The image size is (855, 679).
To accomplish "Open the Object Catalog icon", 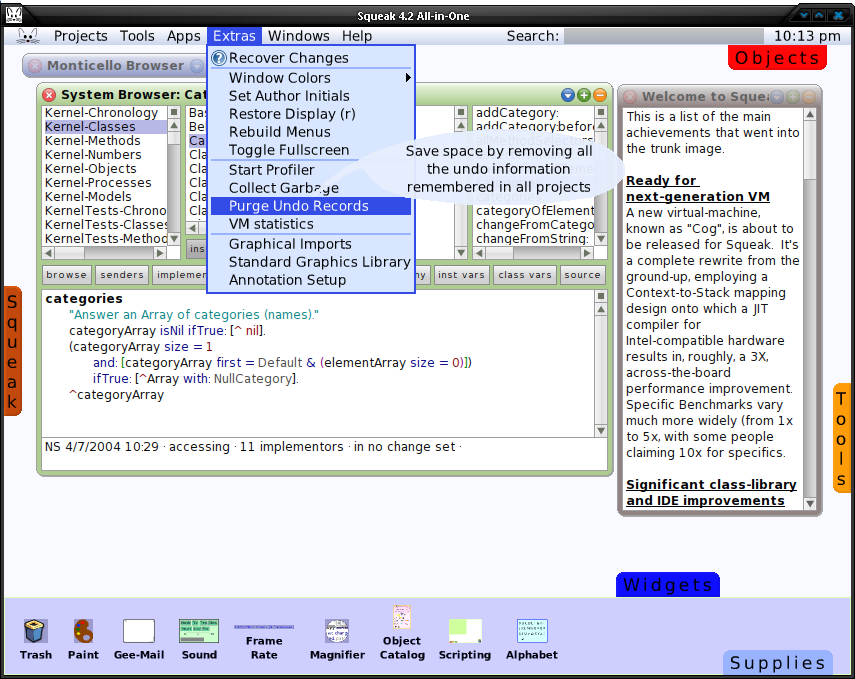I will pos(402,618).
